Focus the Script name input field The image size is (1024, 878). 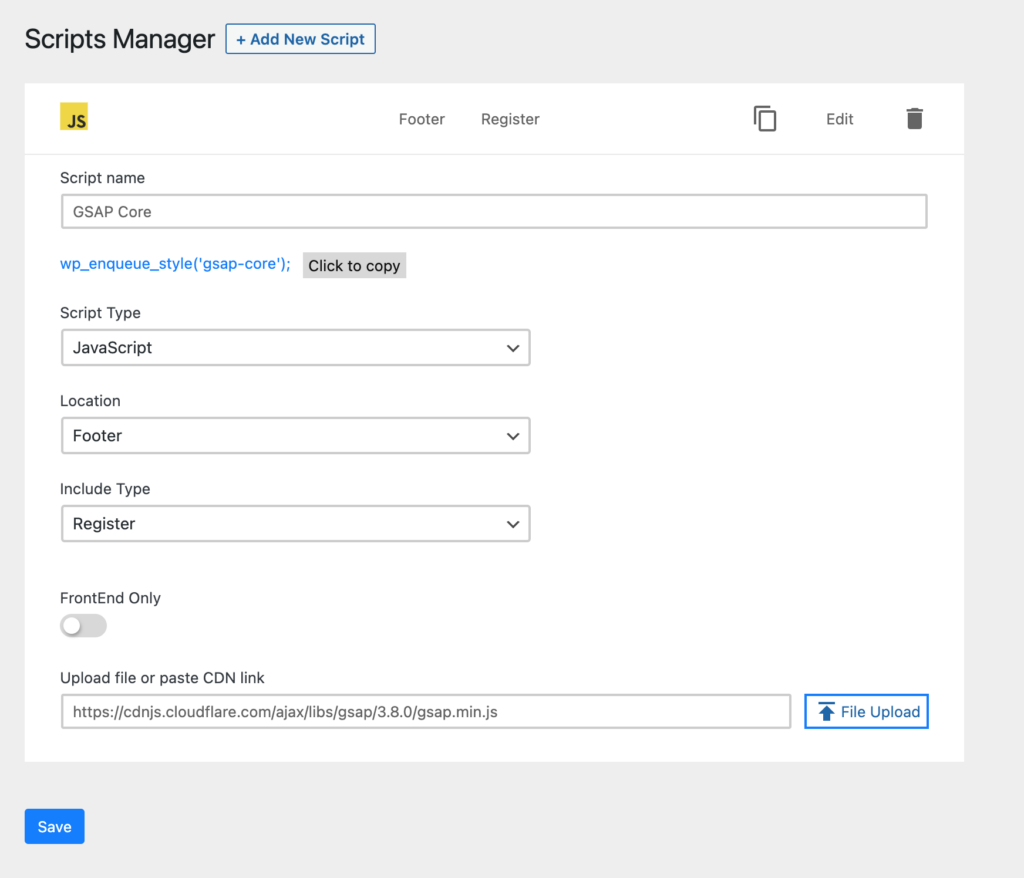494,212
